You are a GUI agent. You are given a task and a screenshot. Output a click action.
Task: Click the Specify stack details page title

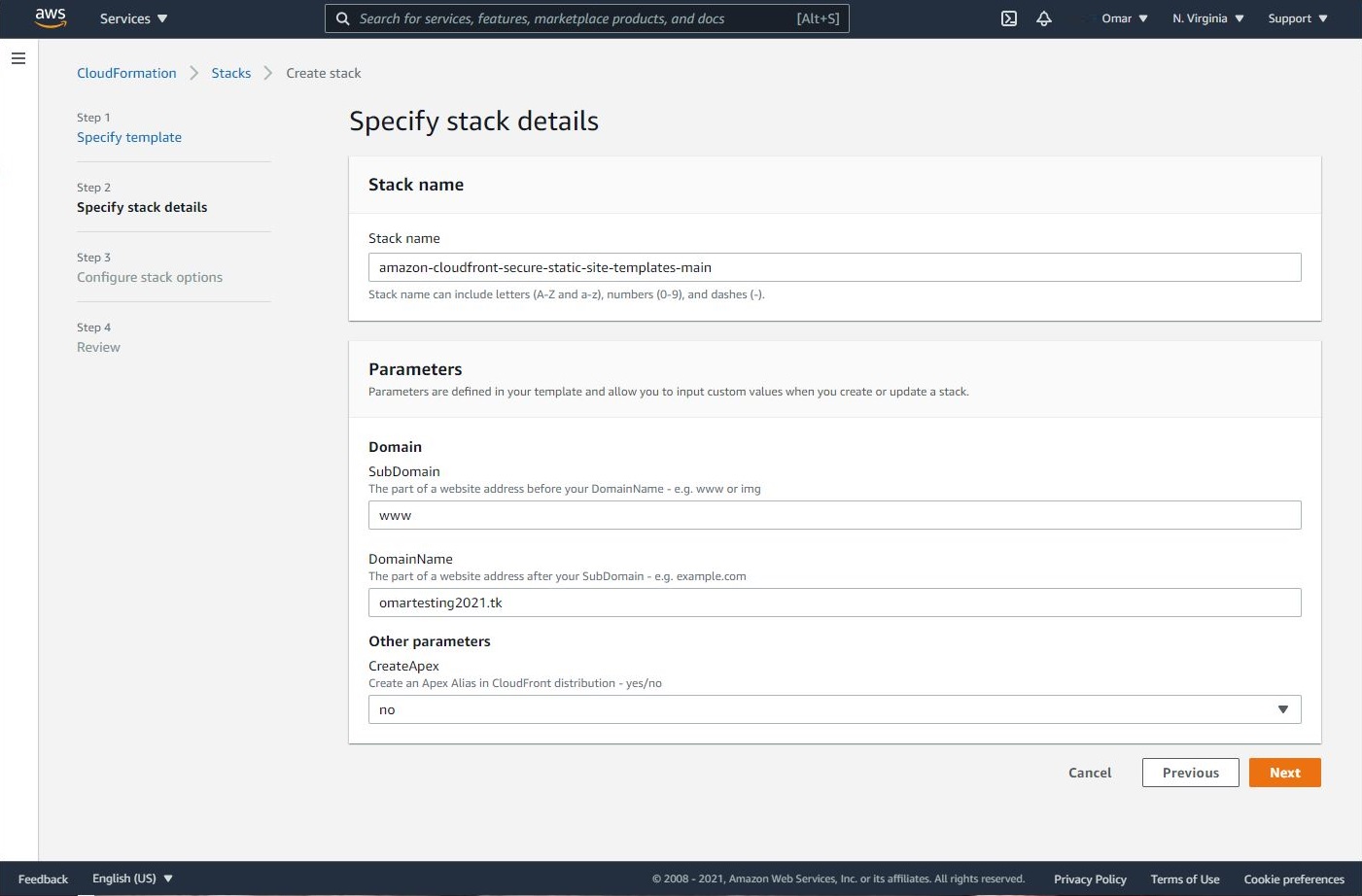[x=473, y=121]
